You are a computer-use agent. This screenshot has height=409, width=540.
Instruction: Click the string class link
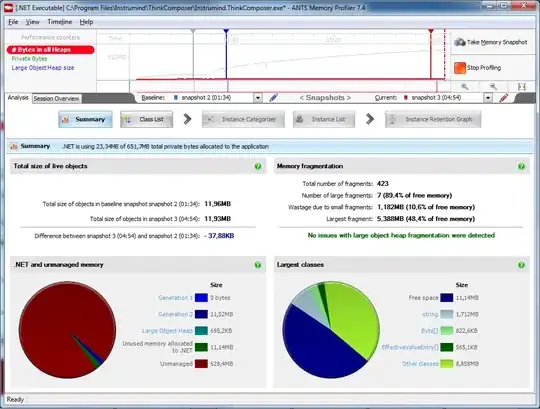click(x=430, y=314)
